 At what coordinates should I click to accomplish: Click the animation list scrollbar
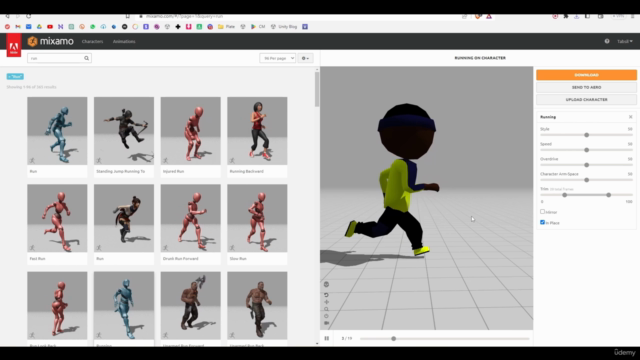click(x=317, y=90)
